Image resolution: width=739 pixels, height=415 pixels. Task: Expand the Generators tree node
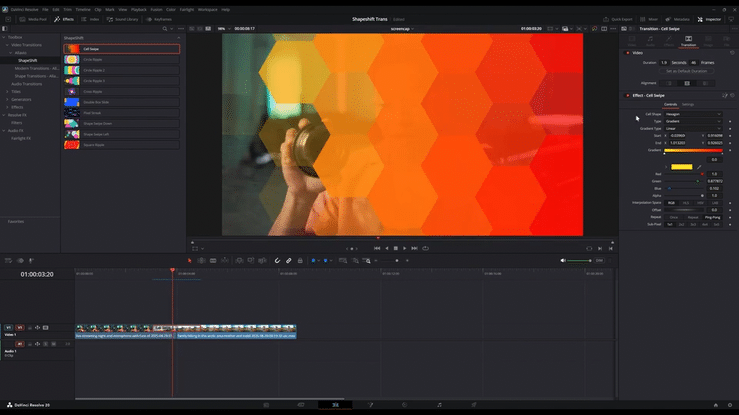tap(7, 99)
